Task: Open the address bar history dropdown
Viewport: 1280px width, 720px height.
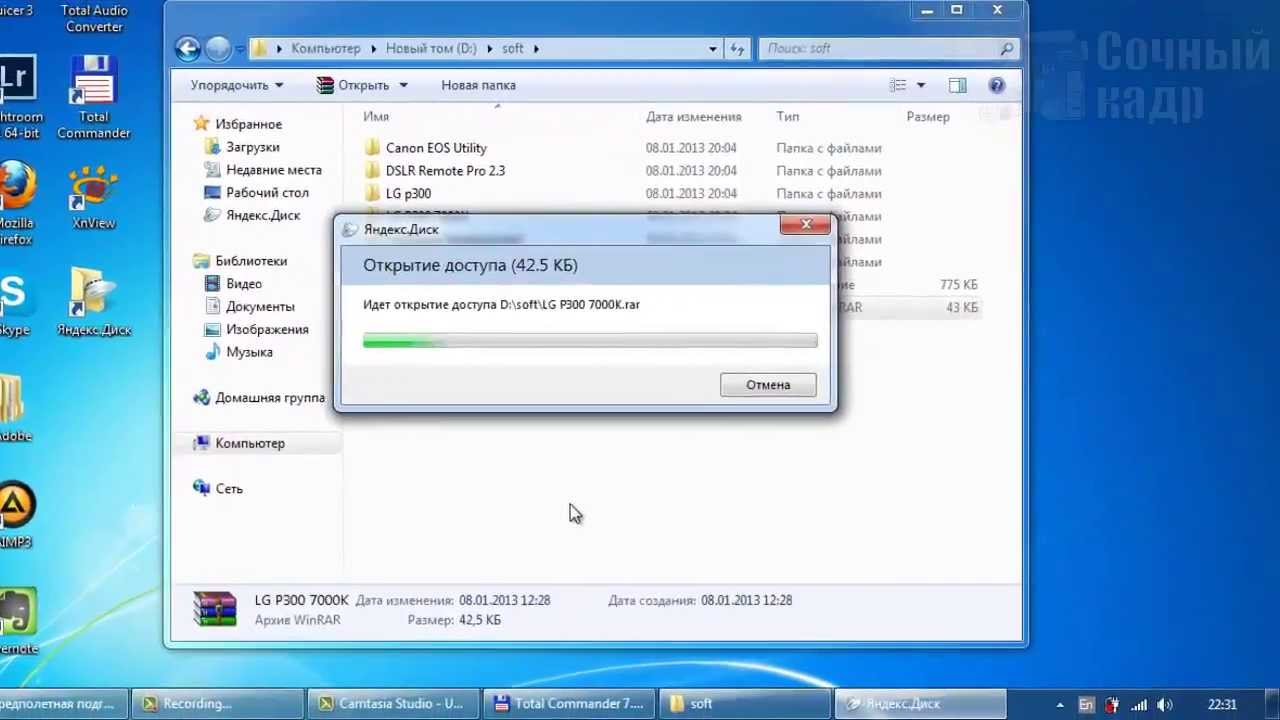Action: coord(713,48)
